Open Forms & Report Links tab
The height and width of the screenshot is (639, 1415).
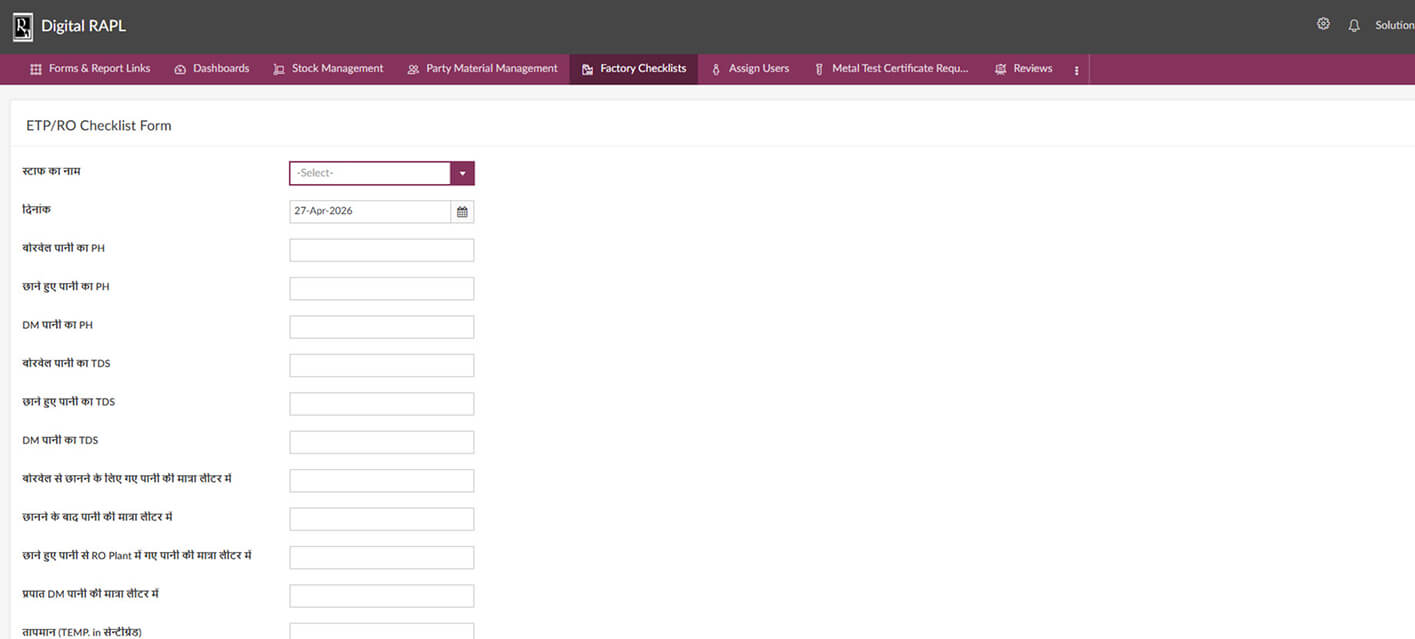[x=90, y=69]
